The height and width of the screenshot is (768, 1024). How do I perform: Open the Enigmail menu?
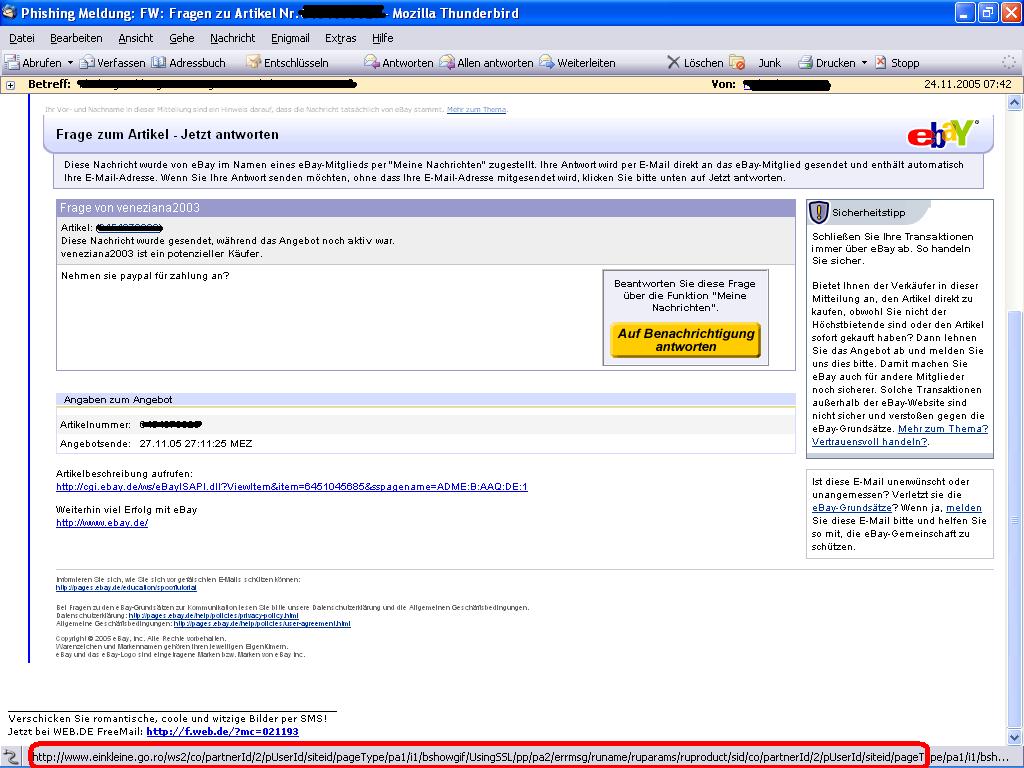(290, 38)
